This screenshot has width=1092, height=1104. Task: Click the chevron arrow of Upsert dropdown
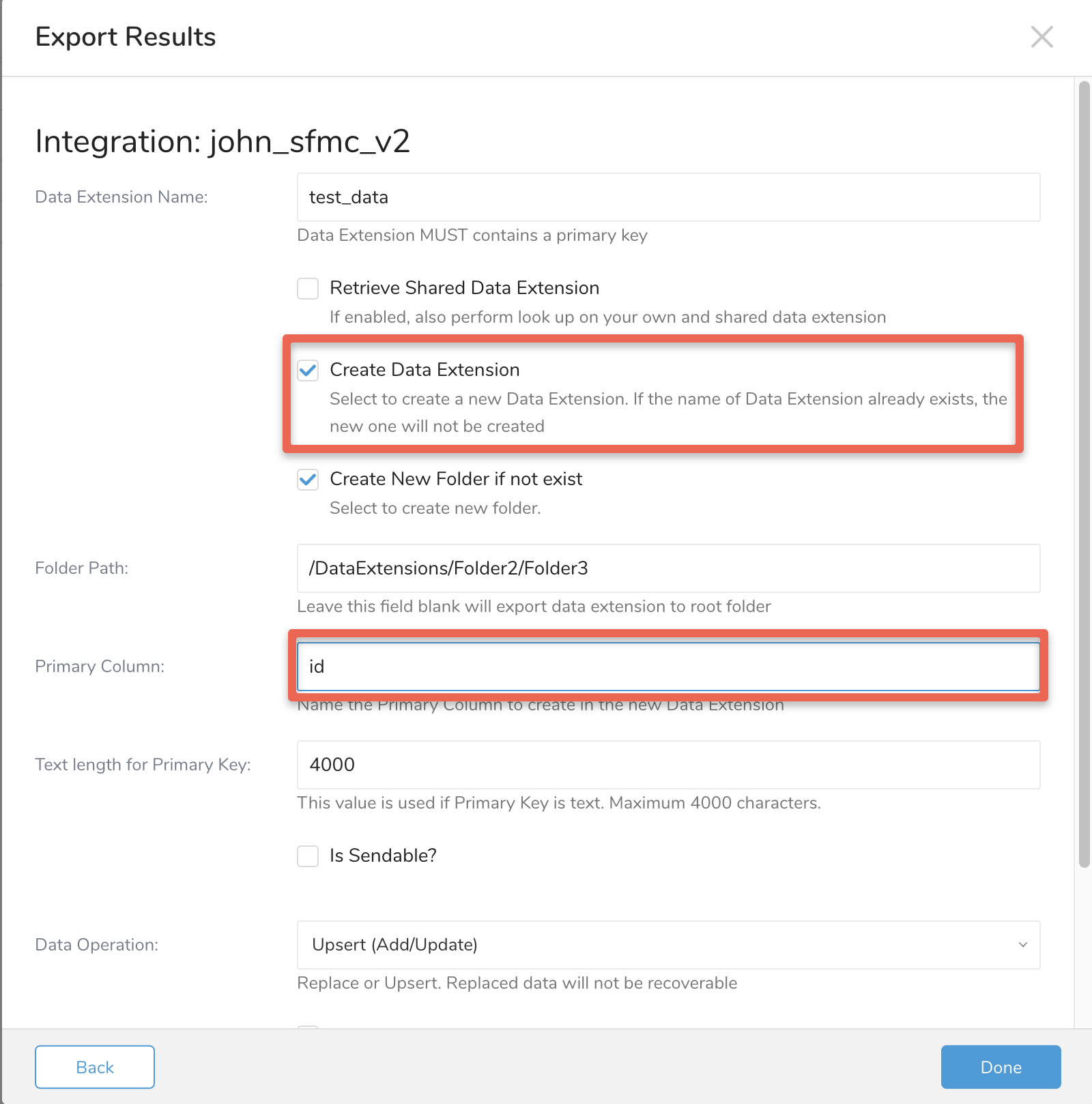click(1022, 945)
